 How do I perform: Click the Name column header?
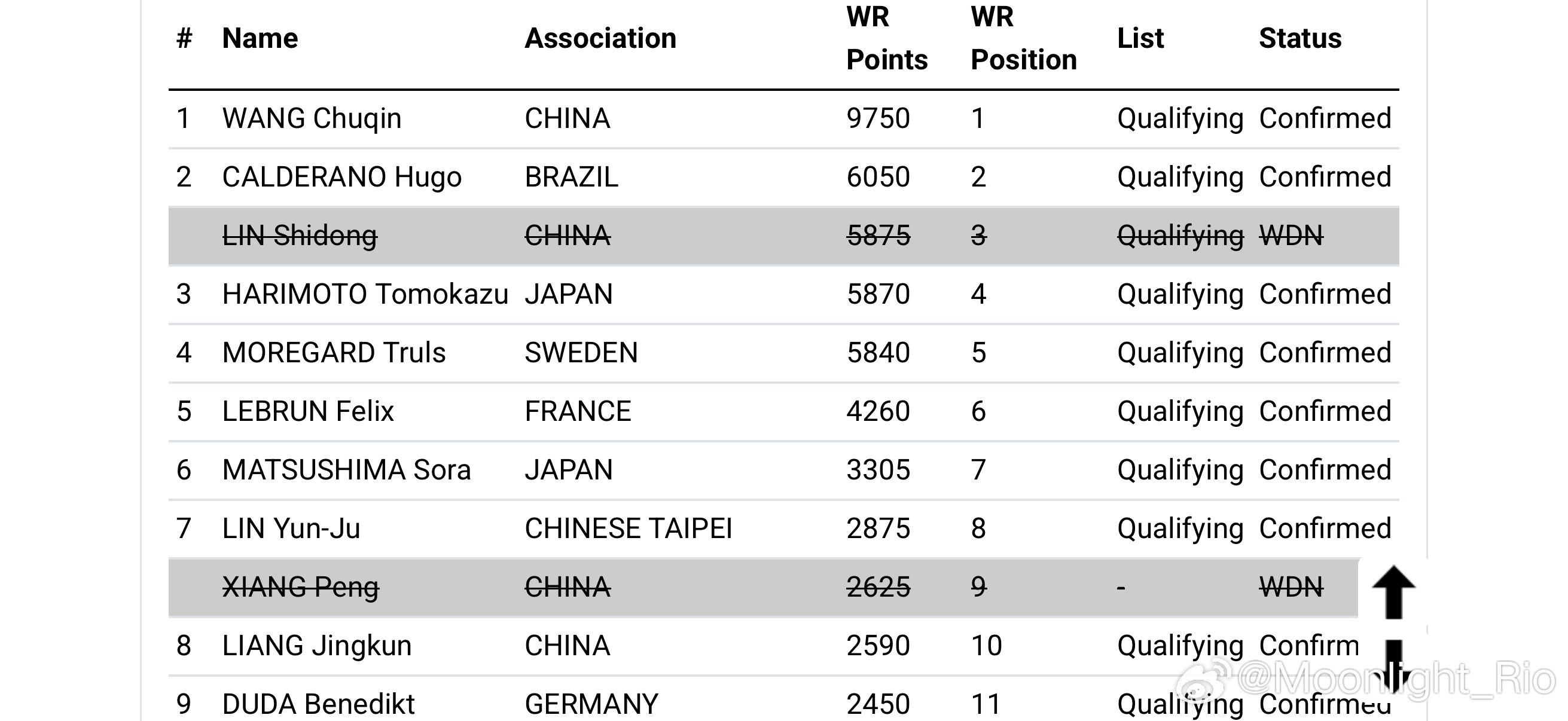(260, 38)
